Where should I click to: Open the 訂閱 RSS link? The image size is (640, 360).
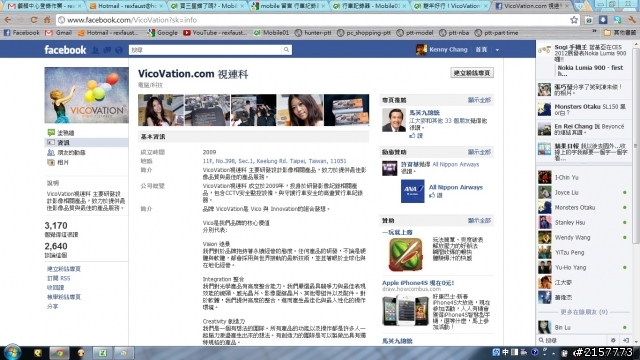tap(58, 278)
